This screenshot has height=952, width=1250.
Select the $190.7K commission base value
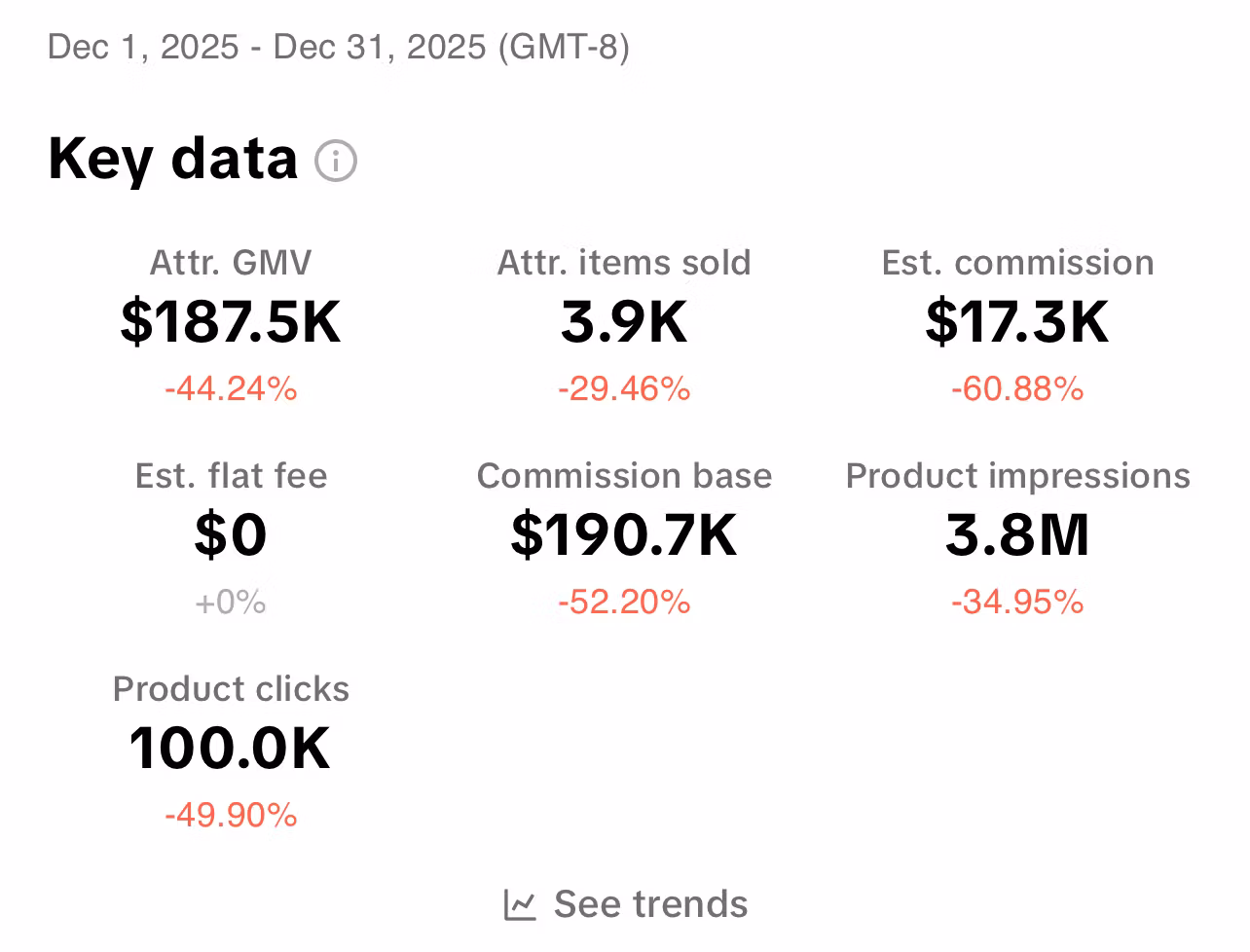coord(624,535)
